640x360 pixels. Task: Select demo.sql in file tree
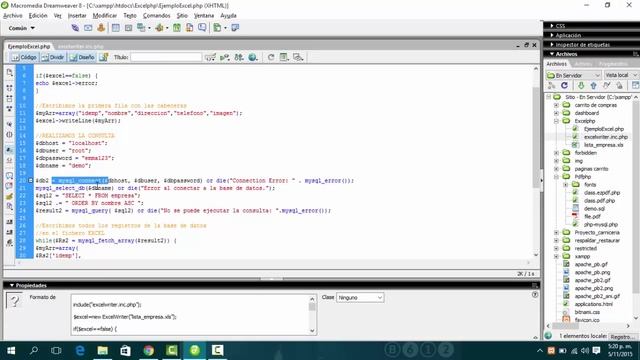[x=594, y=209]
